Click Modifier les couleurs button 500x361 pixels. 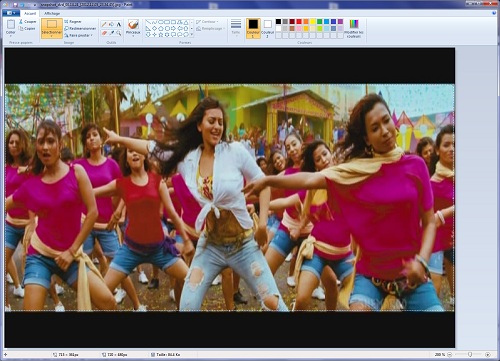click(x=354, y=28)
